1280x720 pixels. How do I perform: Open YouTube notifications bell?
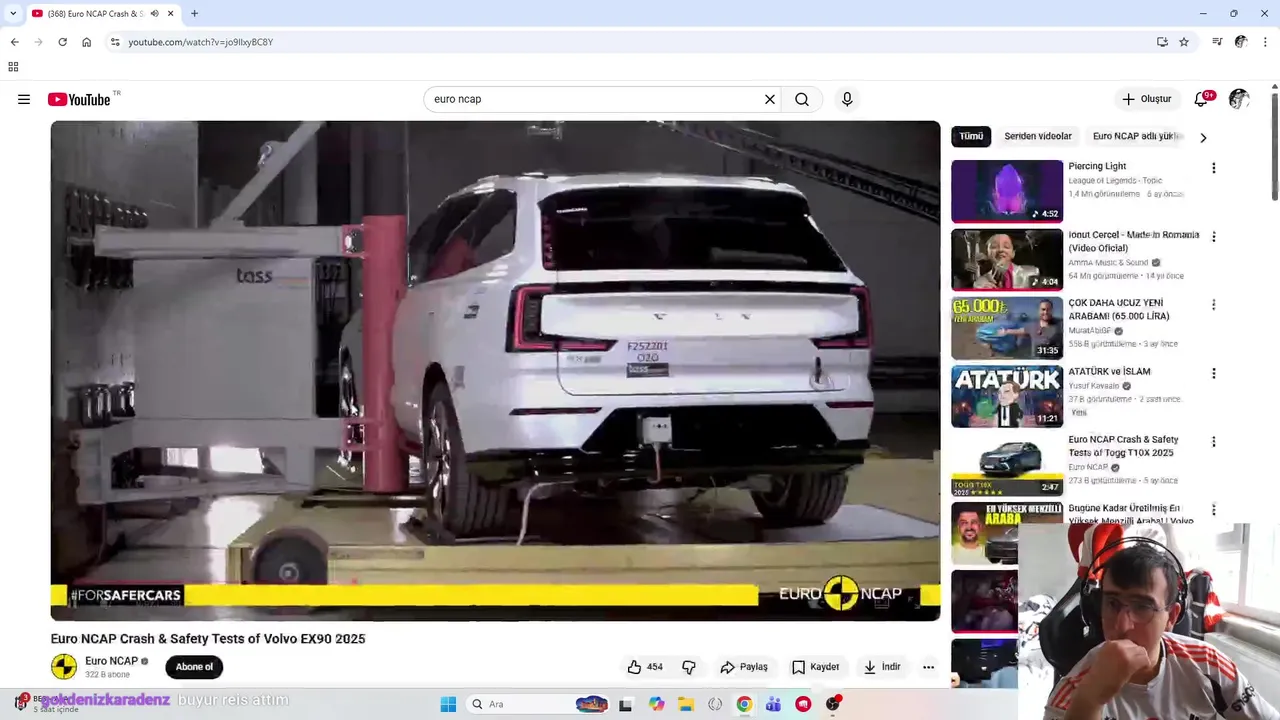[1202, 99]
